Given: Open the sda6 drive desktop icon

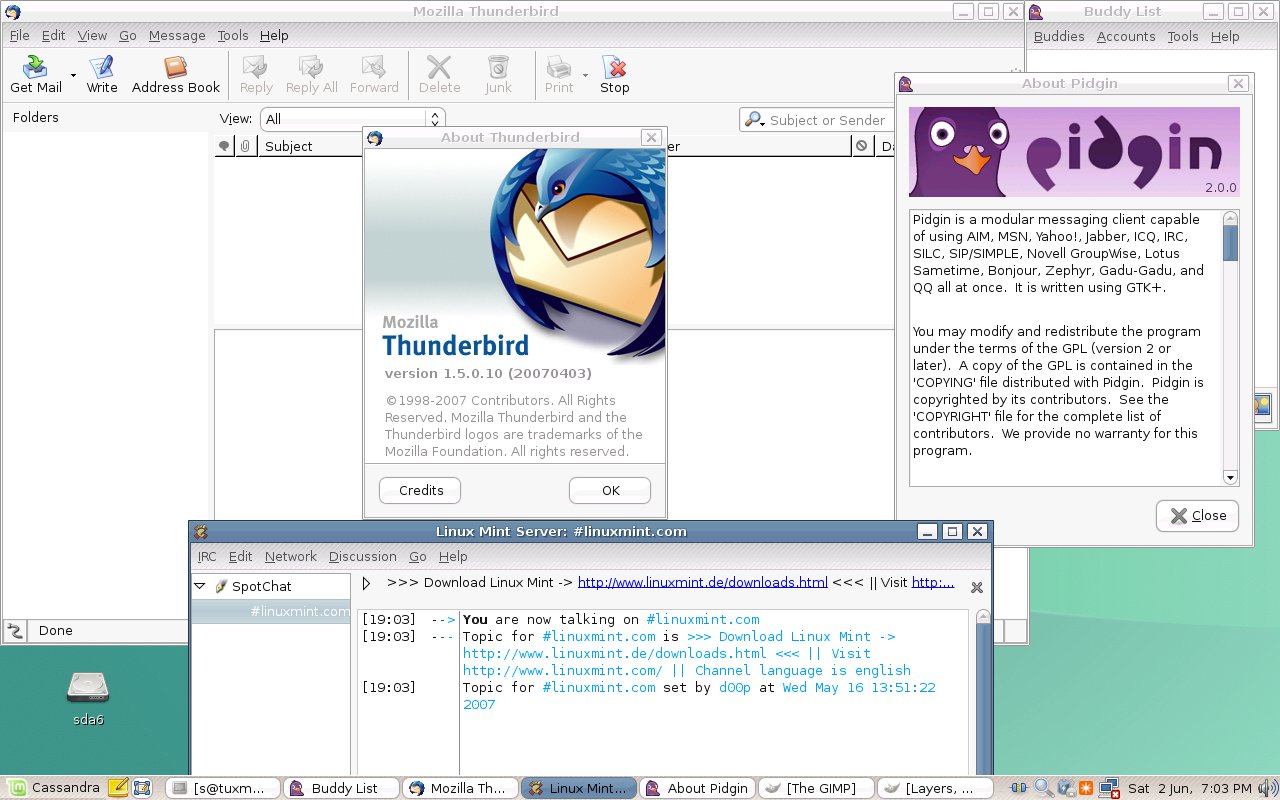Looking at the screenshot, I should click(x=88, y=695).
